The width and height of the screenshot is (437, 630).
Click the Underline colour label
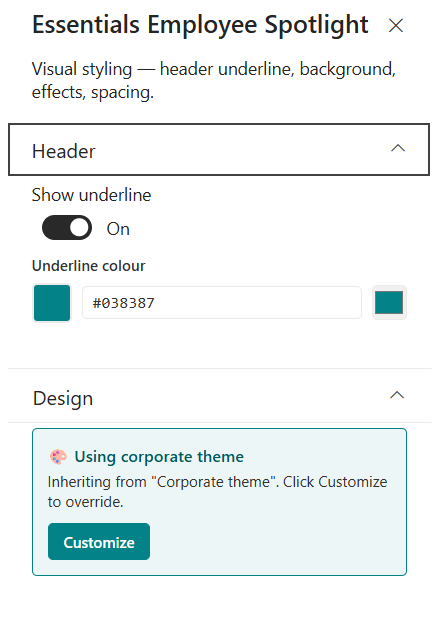tap(89, 266)
